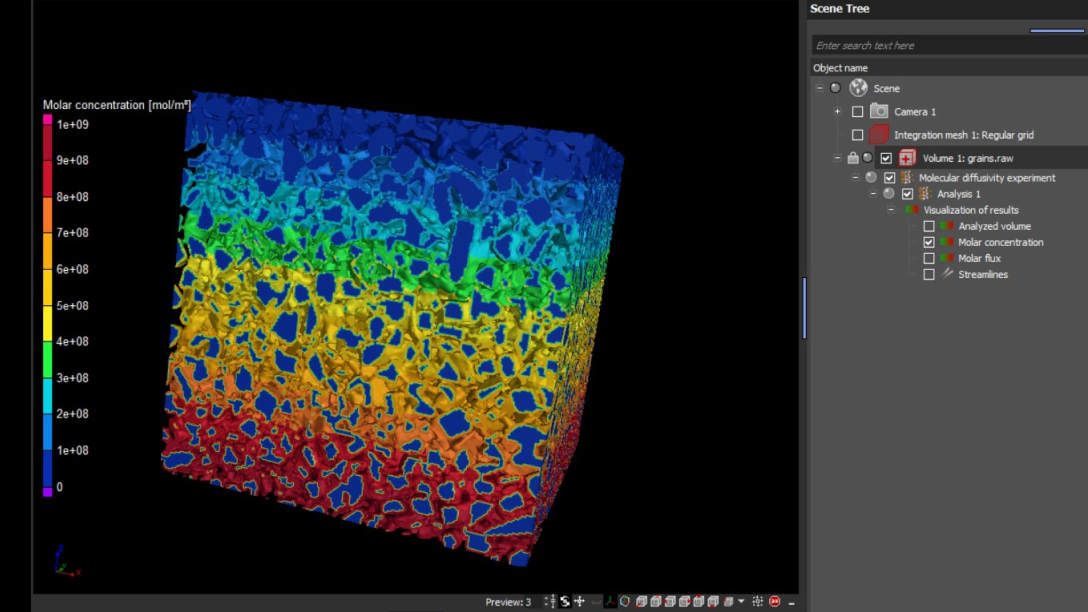The height and width of the screenshot is (612, 1088).
Task: Check the Streamlines visibility checkbox
Action: coord(930,274)
